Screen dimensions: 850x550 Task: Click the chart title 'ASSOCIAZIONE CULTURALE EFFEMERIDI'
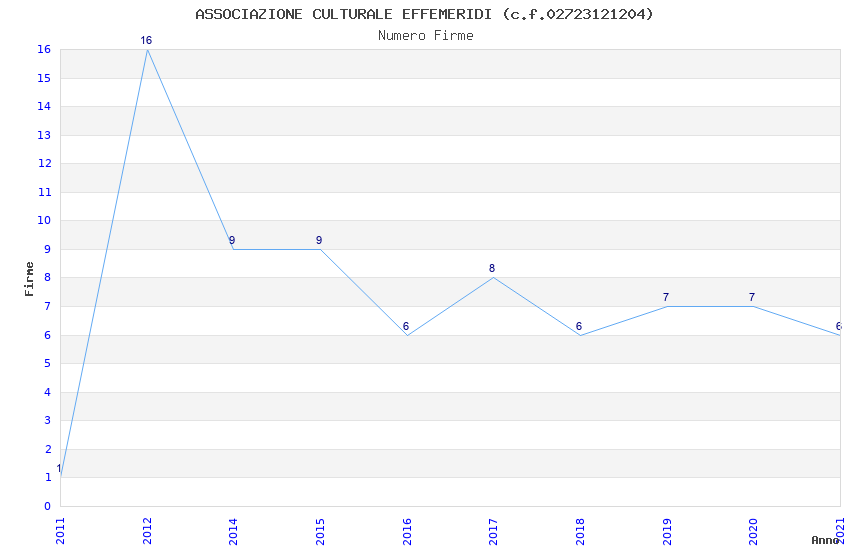click(346, 14)
